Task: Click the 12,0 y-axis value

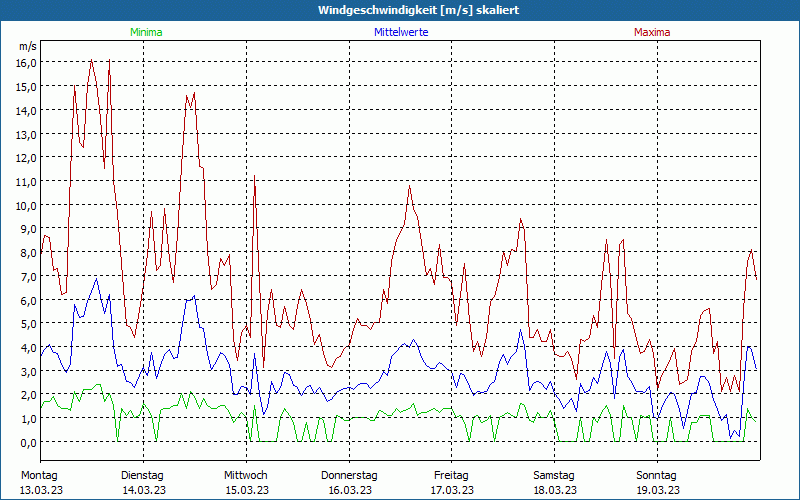Action: [28, 158]
